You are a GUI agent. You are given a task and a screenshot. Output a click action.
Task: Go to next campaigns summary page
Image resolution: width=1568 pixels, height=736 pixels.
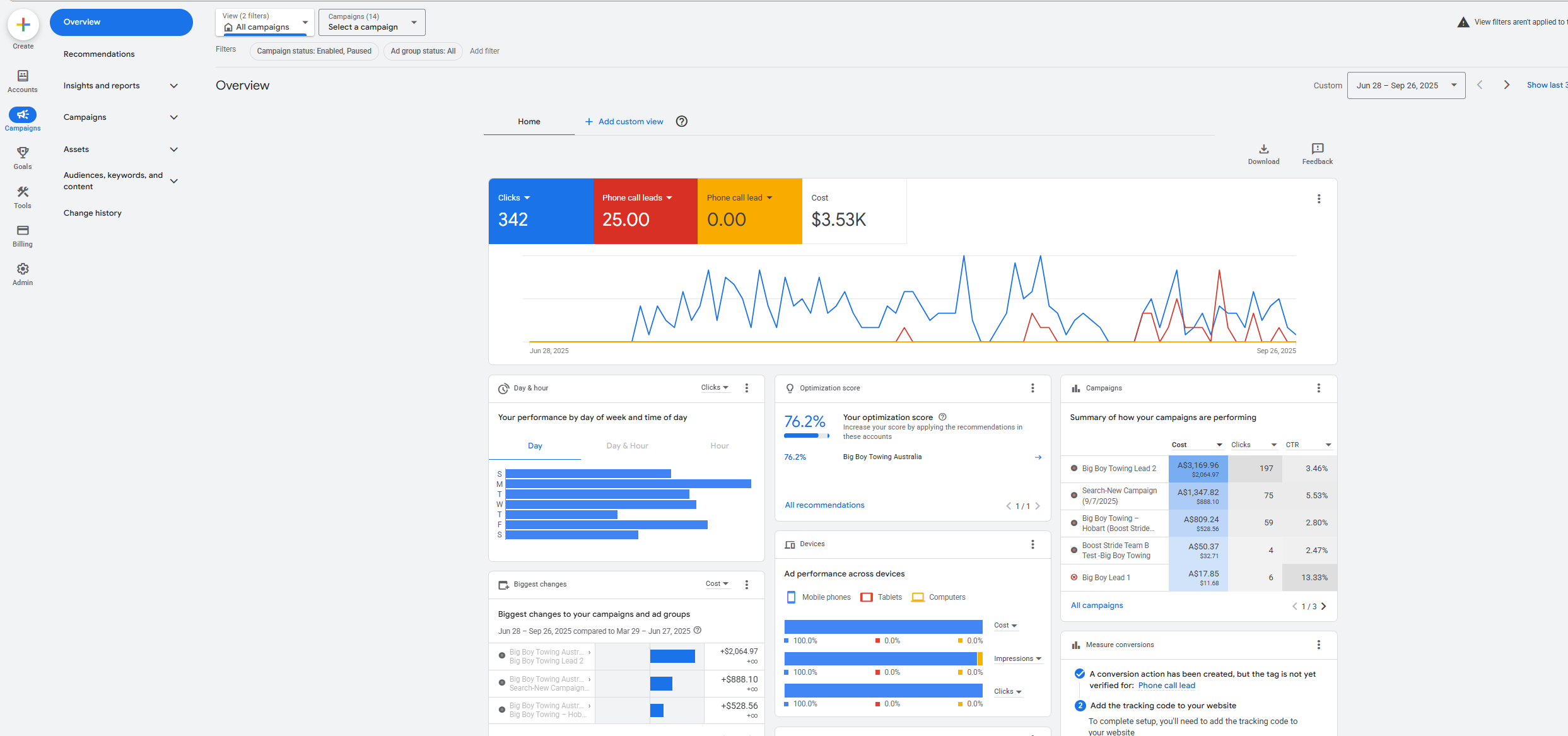[1324, 606]
